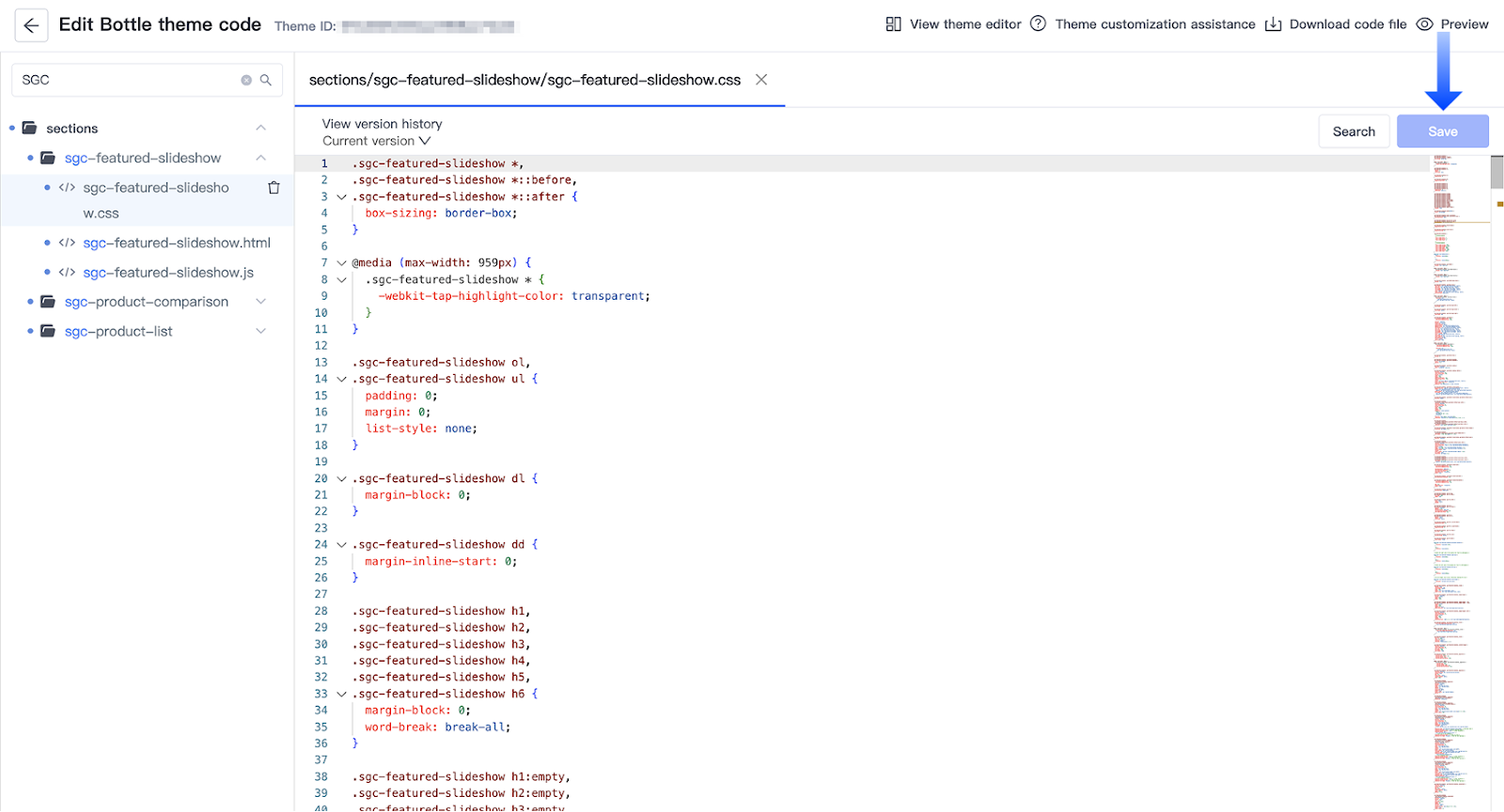The image size is (1504, 812).
Task: Open Theme customization assistance help
Action: (x=1143, y=24)
